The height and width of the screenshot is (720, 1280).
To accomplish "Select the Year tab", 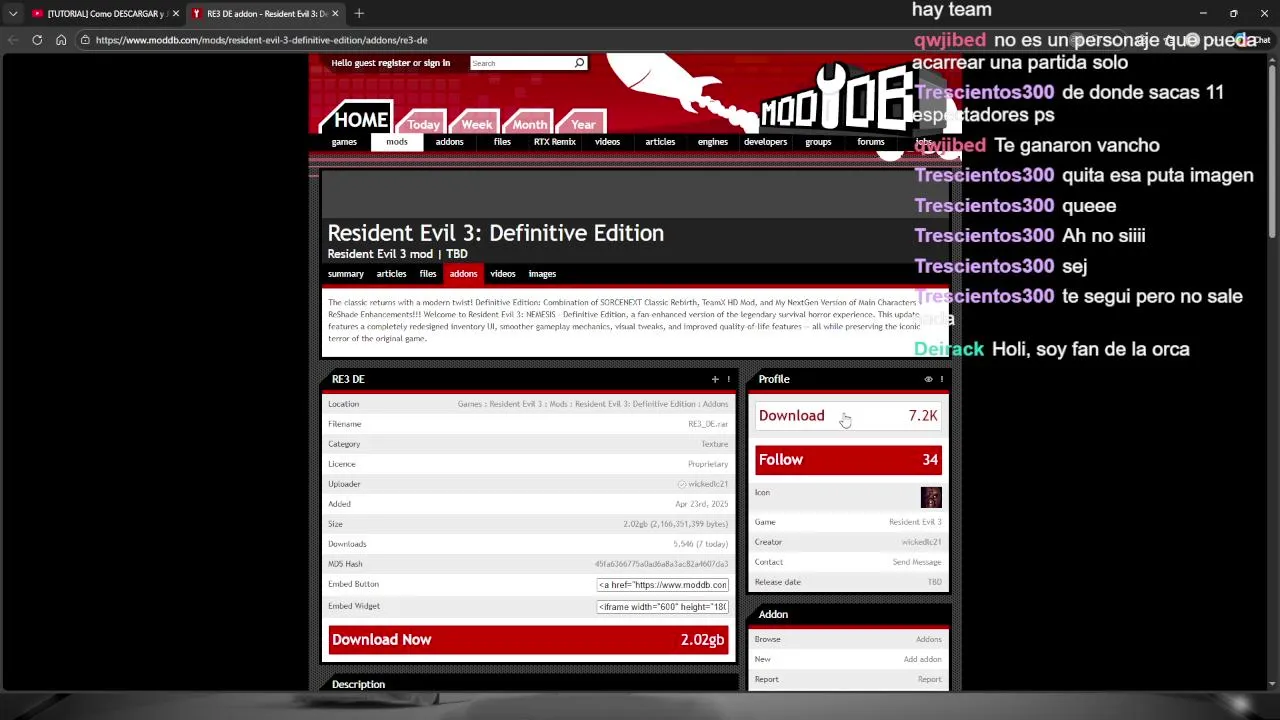I will tap(583, 124).
